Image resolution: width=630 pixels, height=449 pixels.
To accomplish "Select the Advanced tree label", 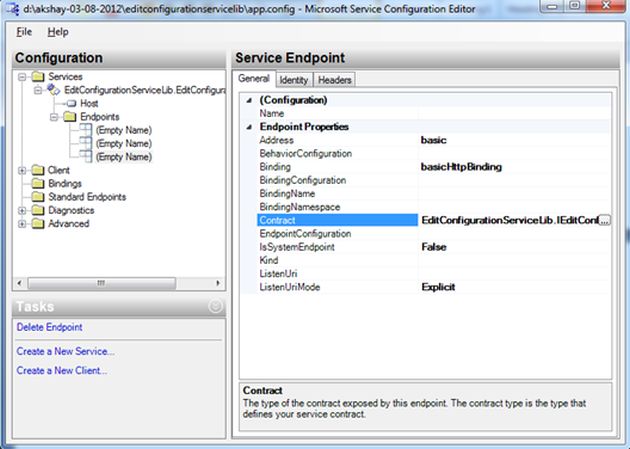I will click(69, 224).
